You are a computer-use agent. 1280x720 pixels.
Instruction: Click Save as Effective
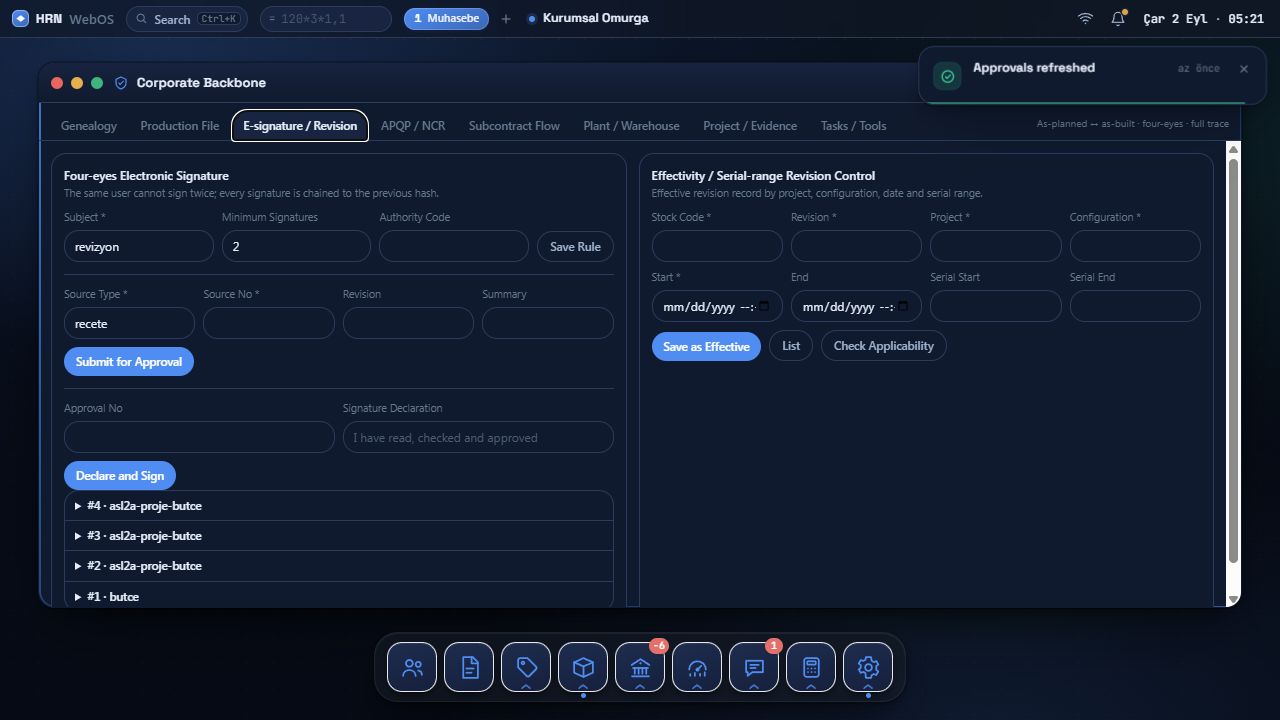coord(706,347)
